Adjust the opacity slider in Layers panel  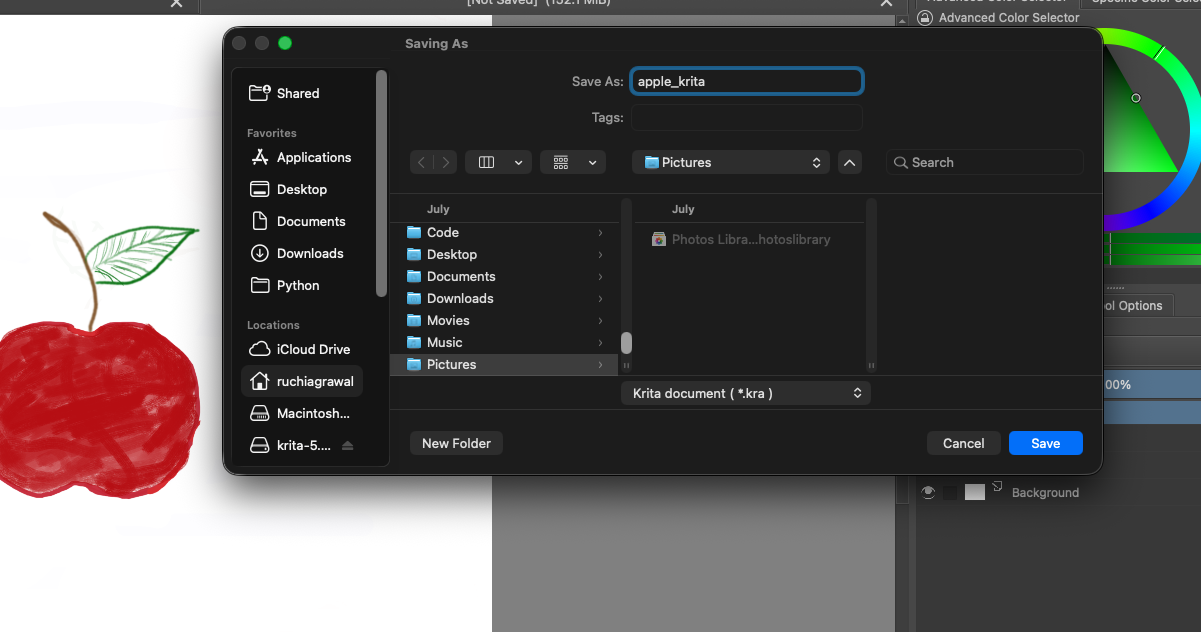1151,384
